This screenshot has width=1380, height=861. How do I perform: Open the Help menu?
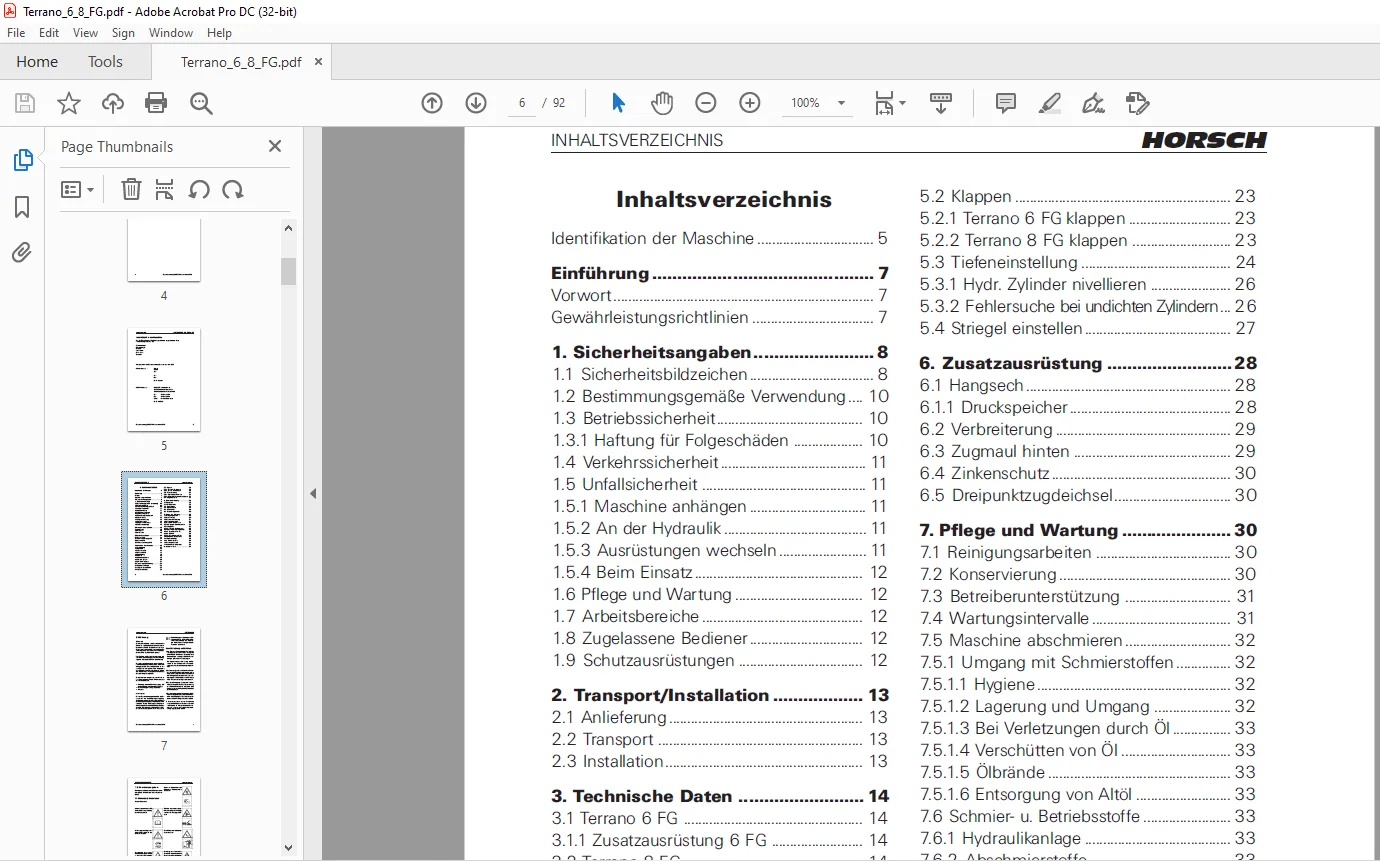click(219, 33)
